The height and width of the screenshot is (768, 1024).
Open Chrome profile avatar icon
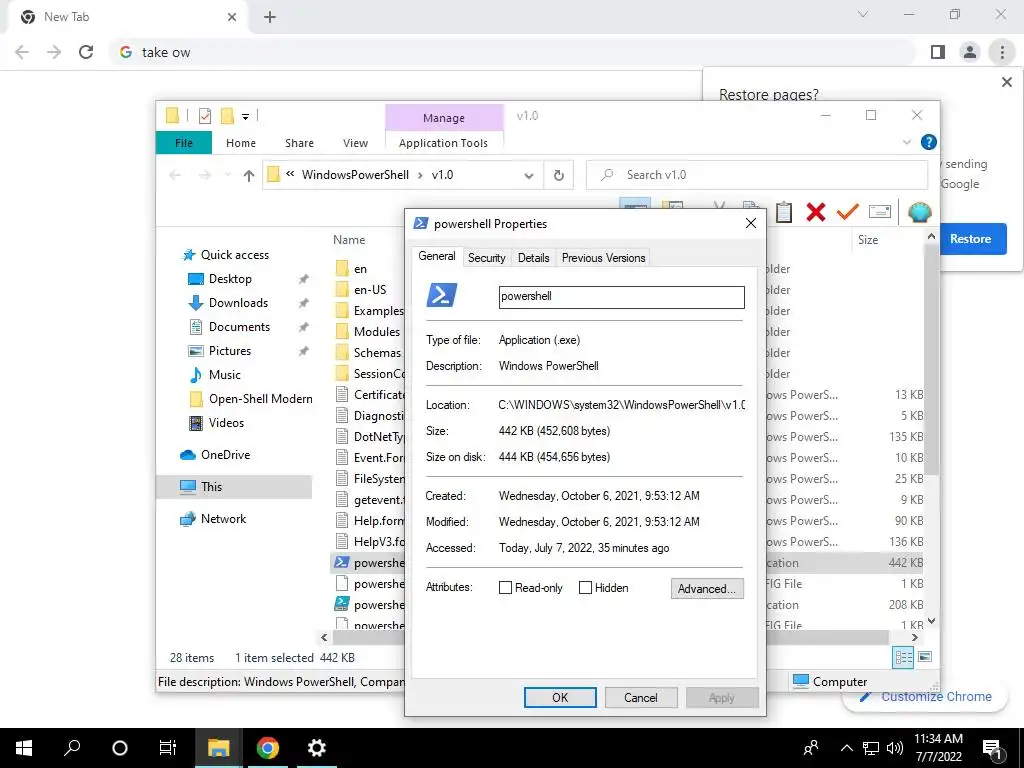(x=970, y=52)
